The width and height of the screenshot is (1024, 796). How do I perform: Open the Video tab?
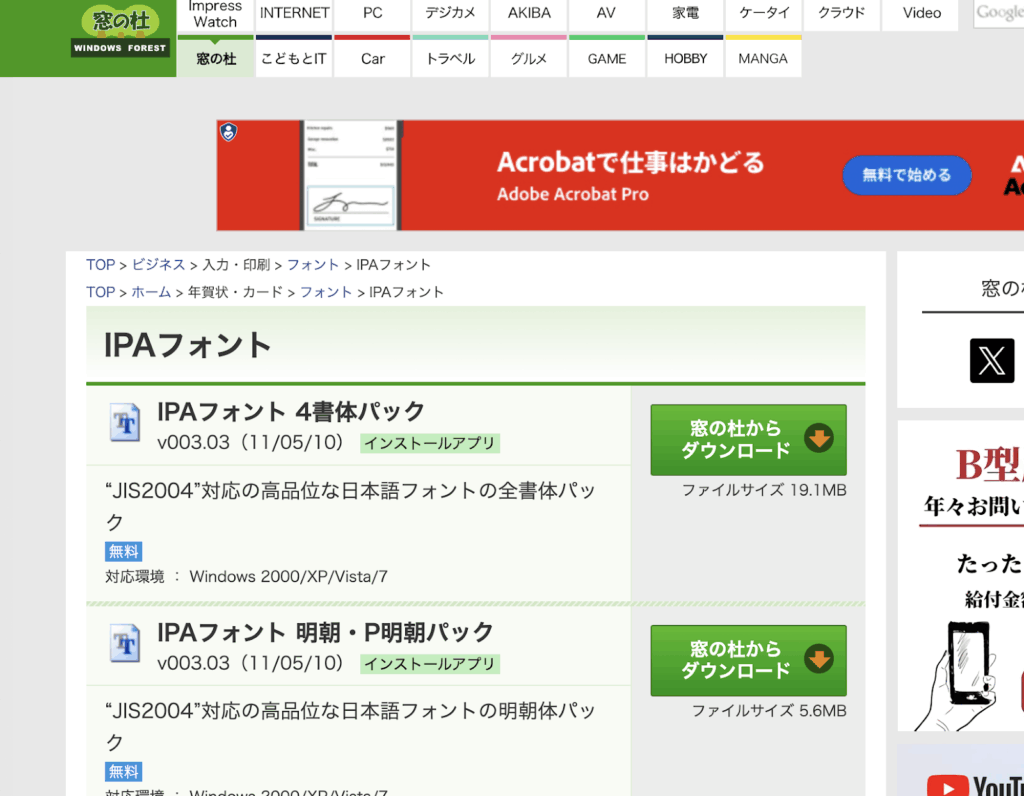[921, 13]
